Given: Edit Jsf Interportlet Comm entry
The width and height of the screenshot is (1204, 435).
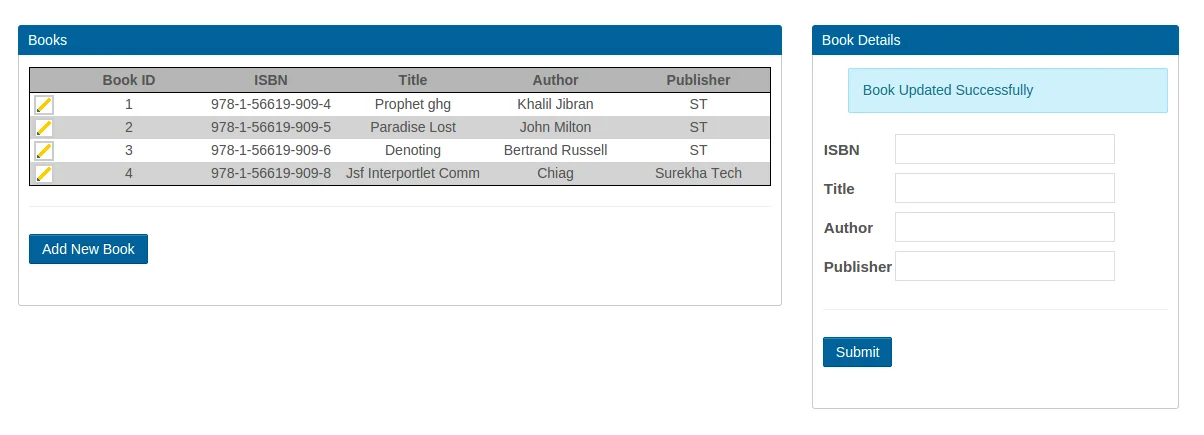Looking at the screenshot, I should pyautogui.click(x=44, y=174).
